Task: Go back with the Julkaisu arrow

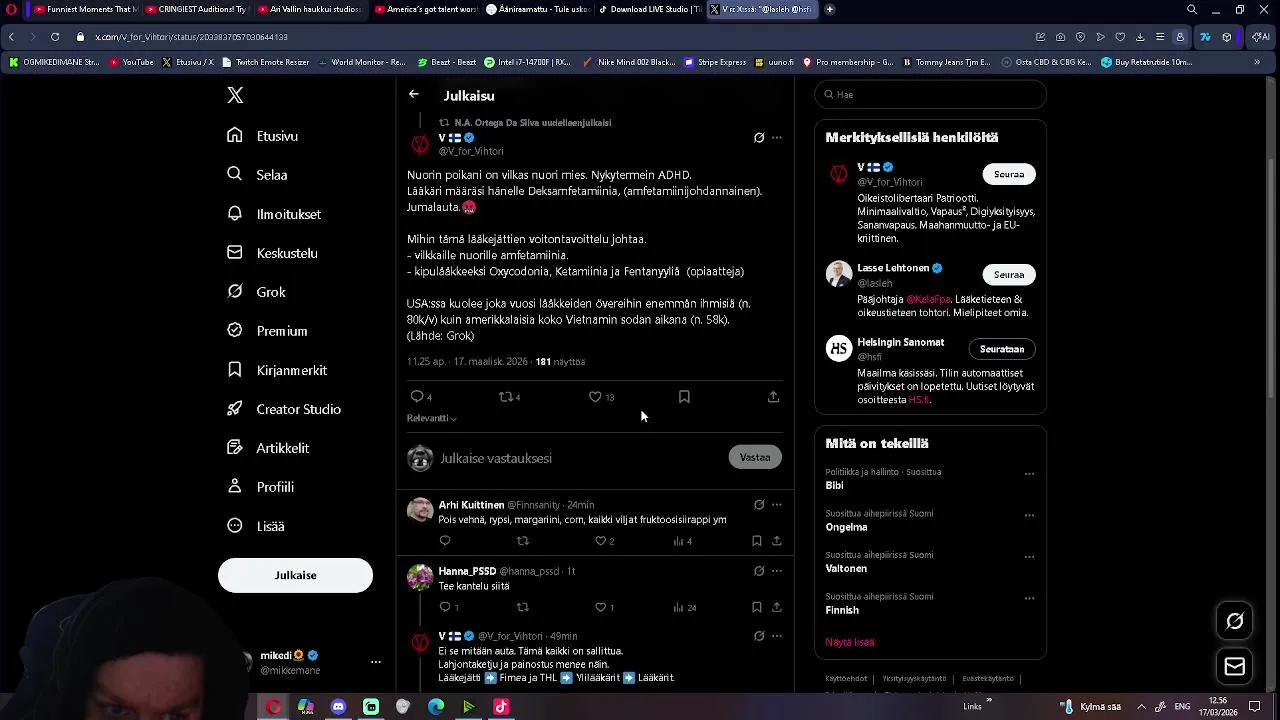Action: tap(414, 94)
